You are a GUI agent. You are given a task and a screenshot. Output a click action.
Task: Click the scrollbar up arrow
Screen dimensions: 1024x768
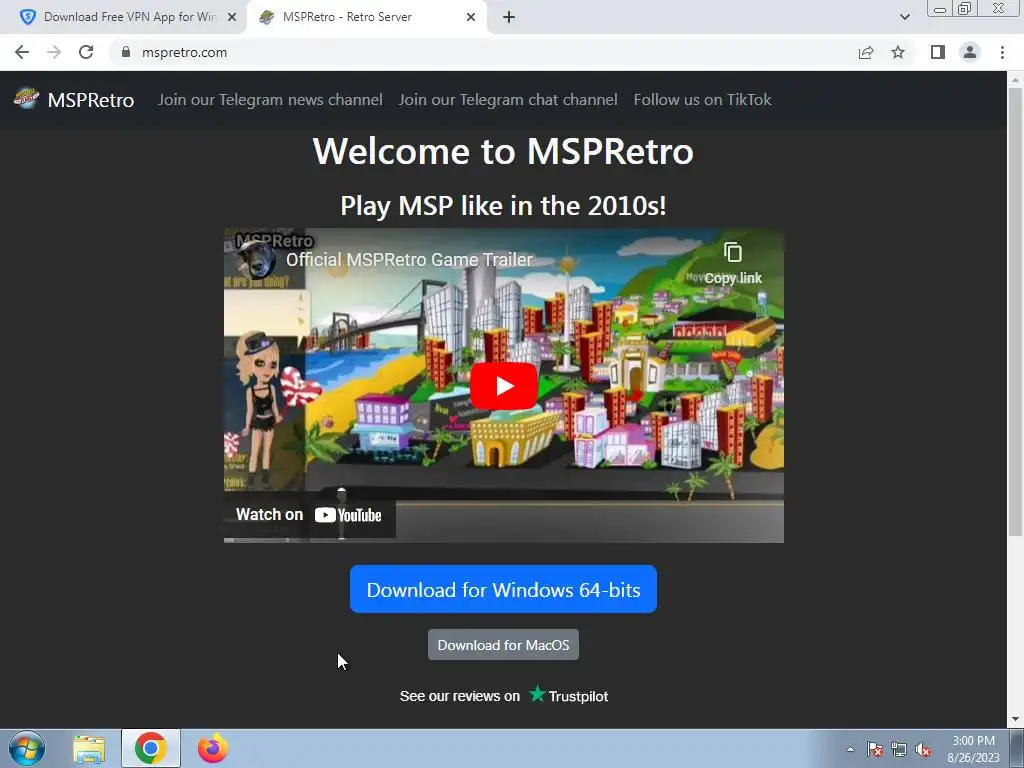tap(1015, 79)
